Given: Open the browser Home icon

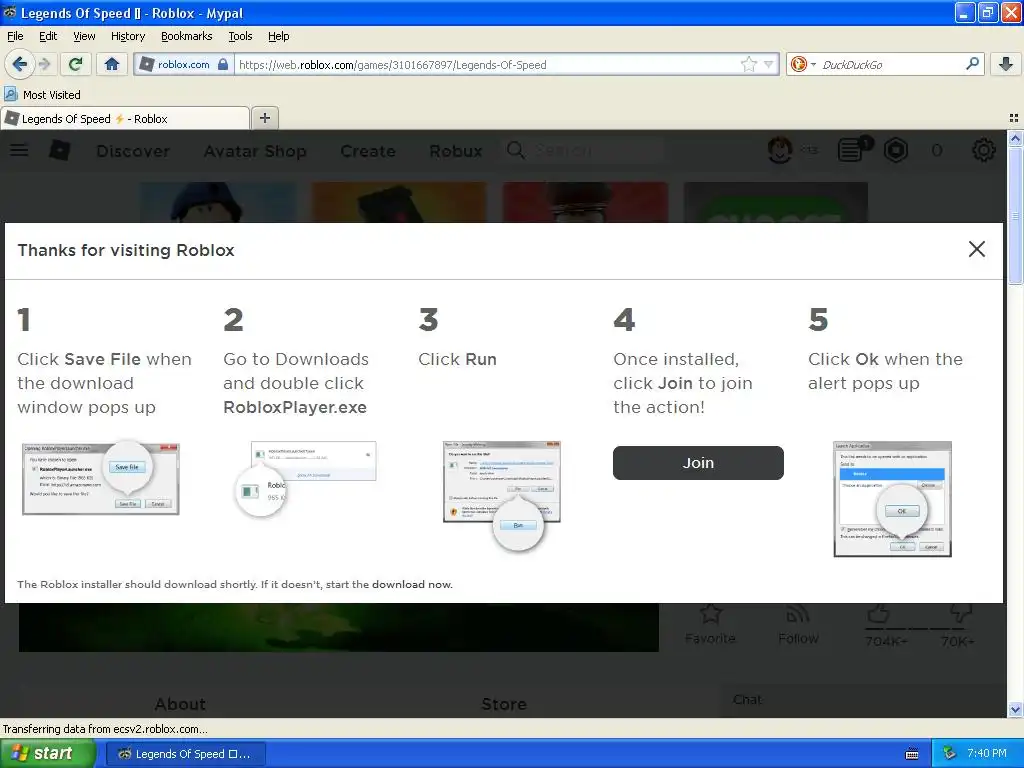Looking at the screenshot, I should coord(112,64).
